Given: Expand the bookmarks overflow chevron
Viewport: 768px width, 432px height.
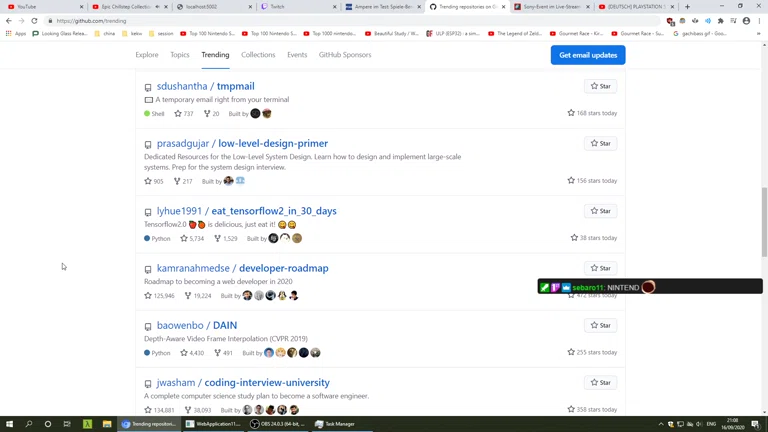Looking at the screenshot, I should coord(759,34).
